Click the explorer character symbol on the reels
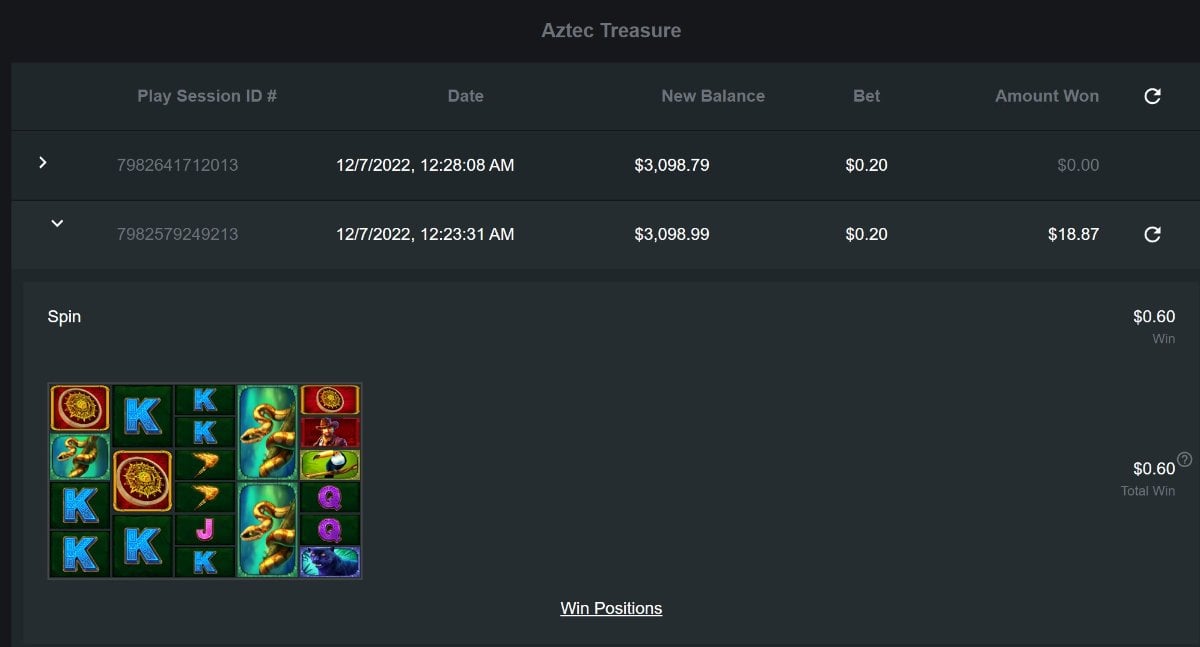The image size is (1200, 647). point(330,433)
